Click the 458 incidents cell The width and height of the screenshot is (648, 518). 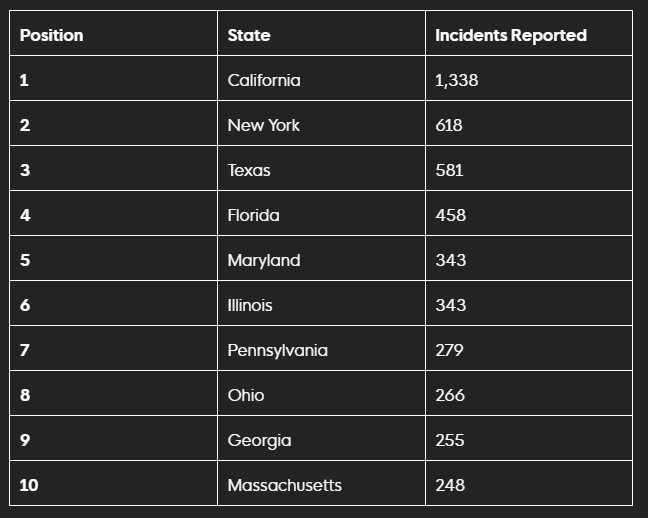click(x=451, y=215)
